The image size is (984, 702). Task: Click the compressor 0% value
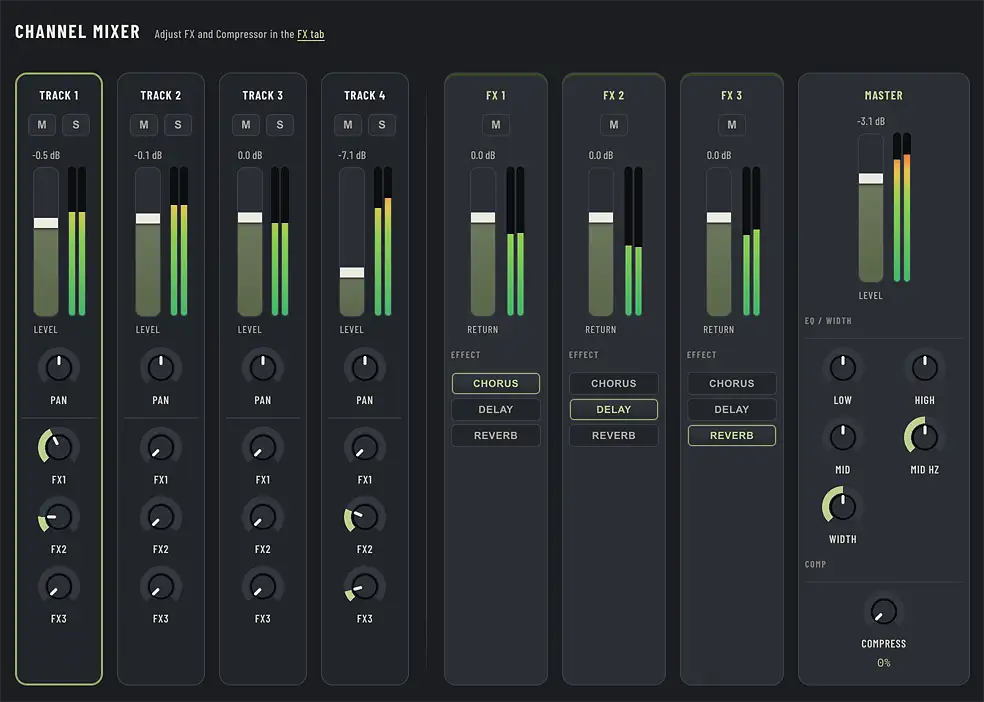(884, 663)
